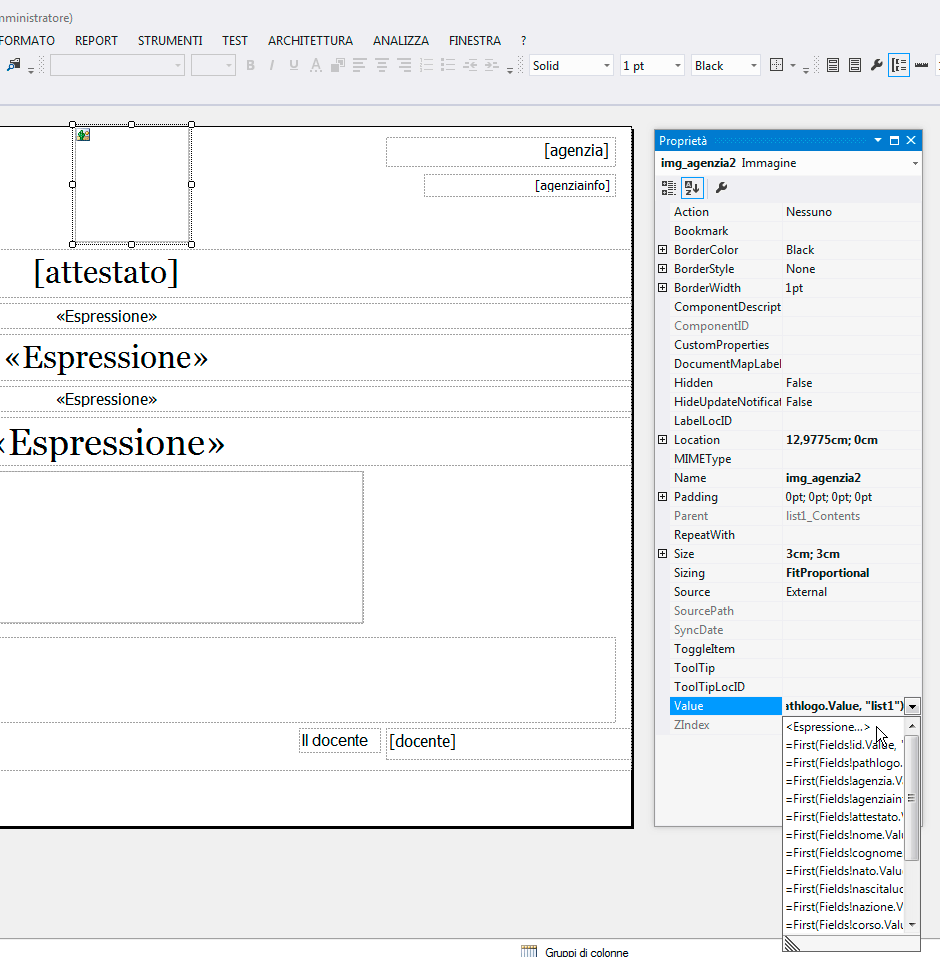The width and height of the screenshot is (940, 966).
Task: Switch properties to categorized view
Action: click(x=668, y=188)
